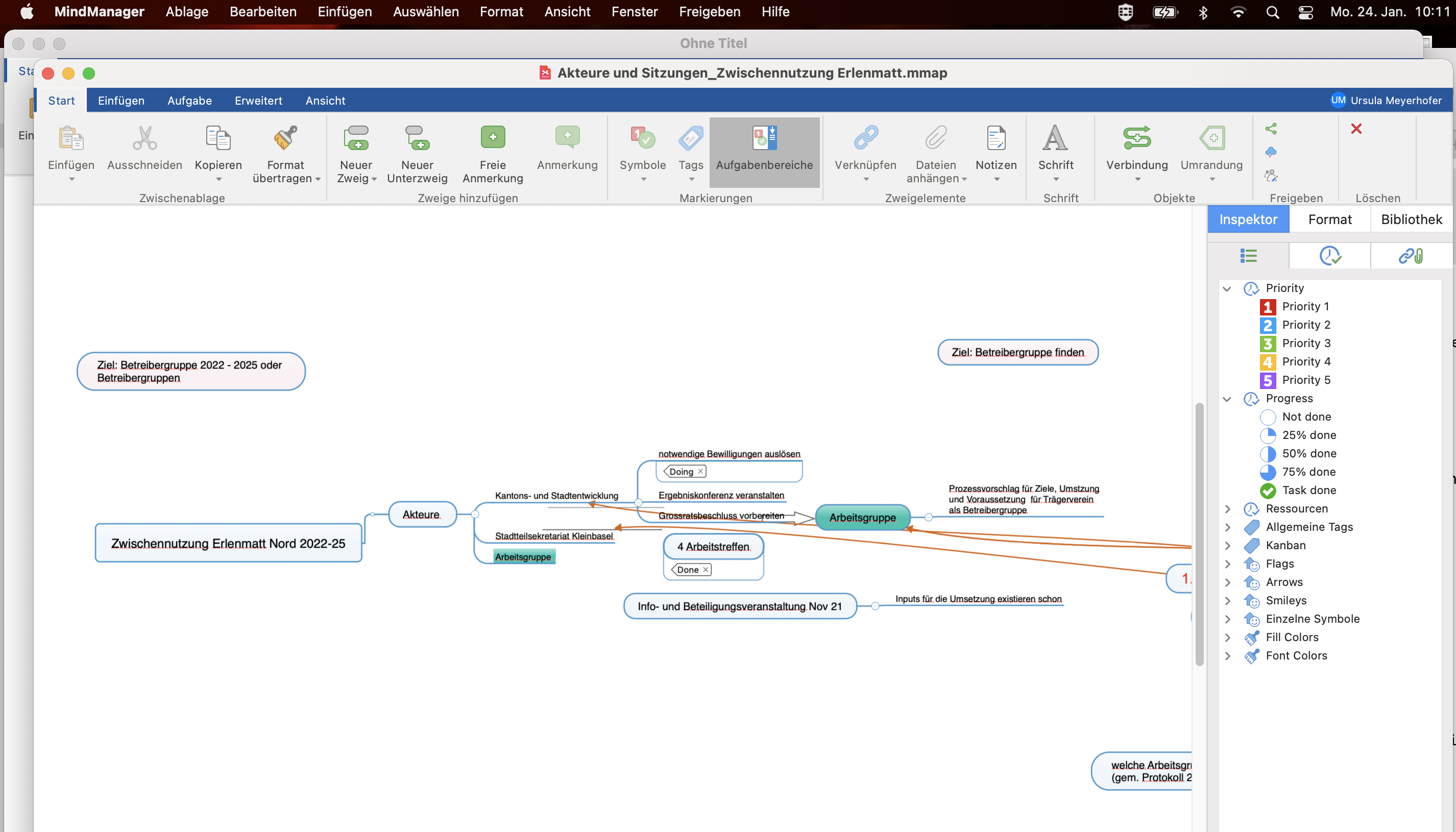Click the Ursula Meyerhofer account button

pyautogui.click(x=1387, y=101)
